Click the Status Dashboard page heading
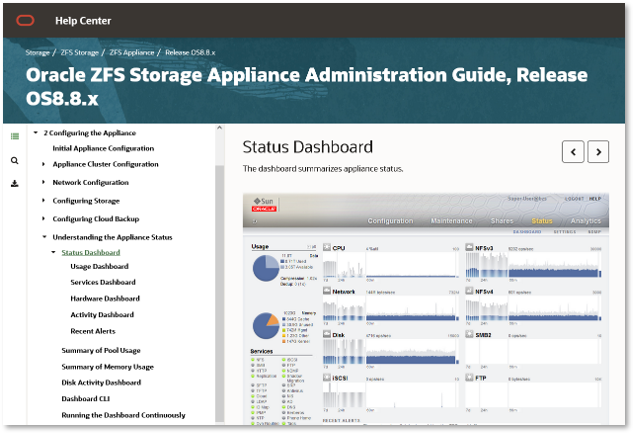This screenshot has width=634, height=434. coord(308,147)
